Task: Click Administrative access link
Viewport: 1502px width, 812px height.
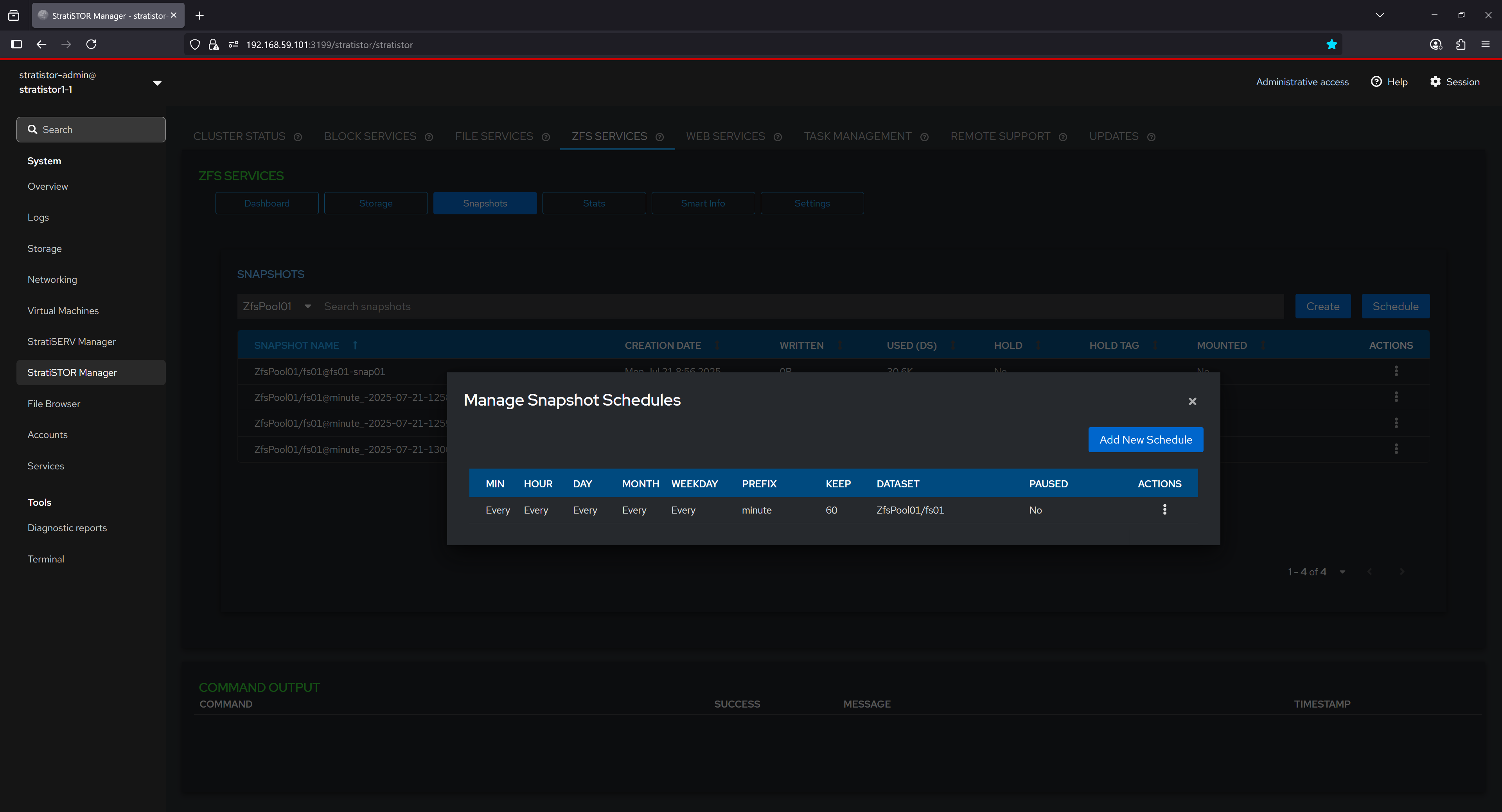Action: pyautogui.click(x=1302, y=82)
